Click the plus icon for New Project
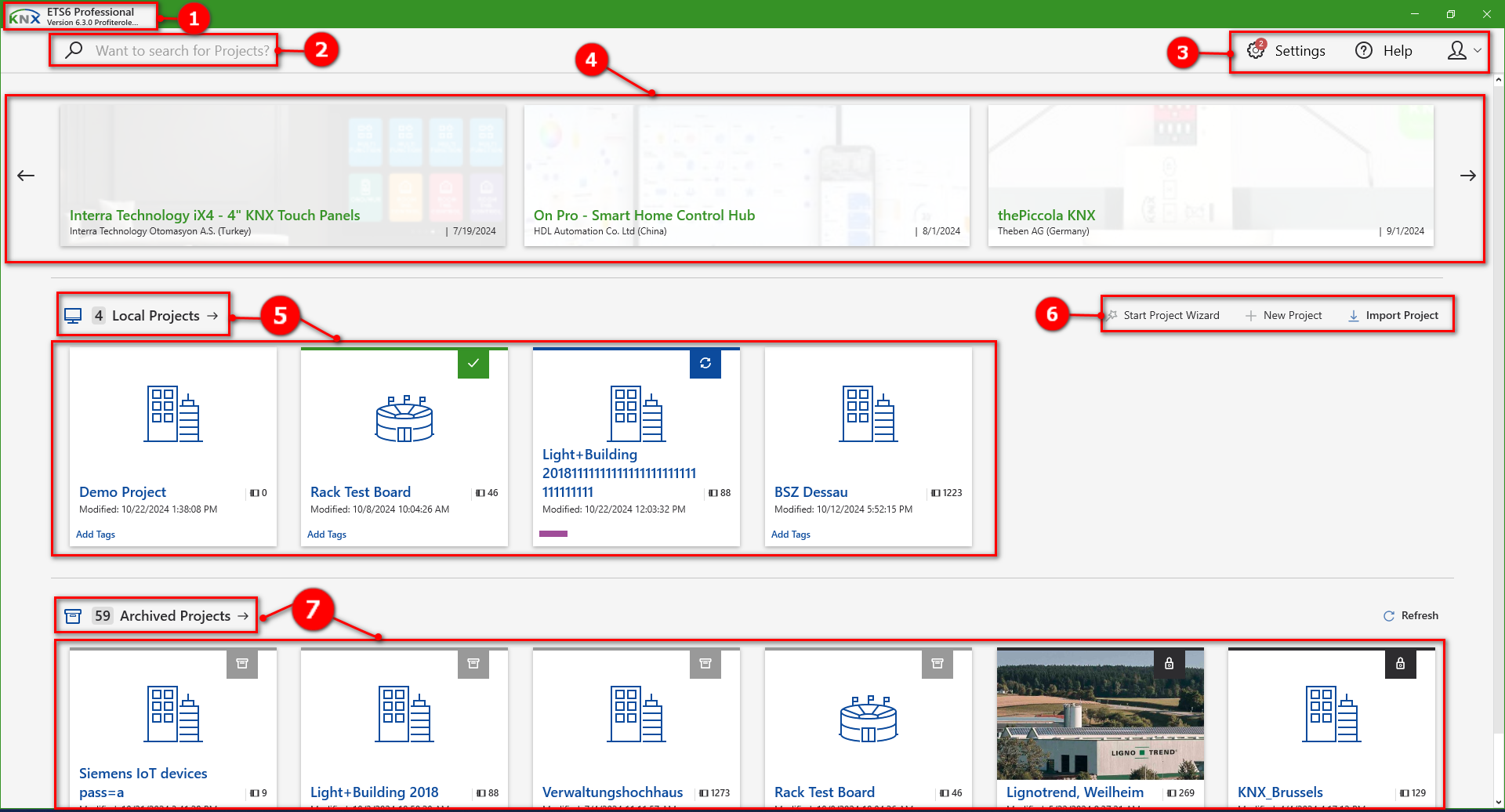The width and height of the screenshot is (1505, 812). coord(1251,316)
